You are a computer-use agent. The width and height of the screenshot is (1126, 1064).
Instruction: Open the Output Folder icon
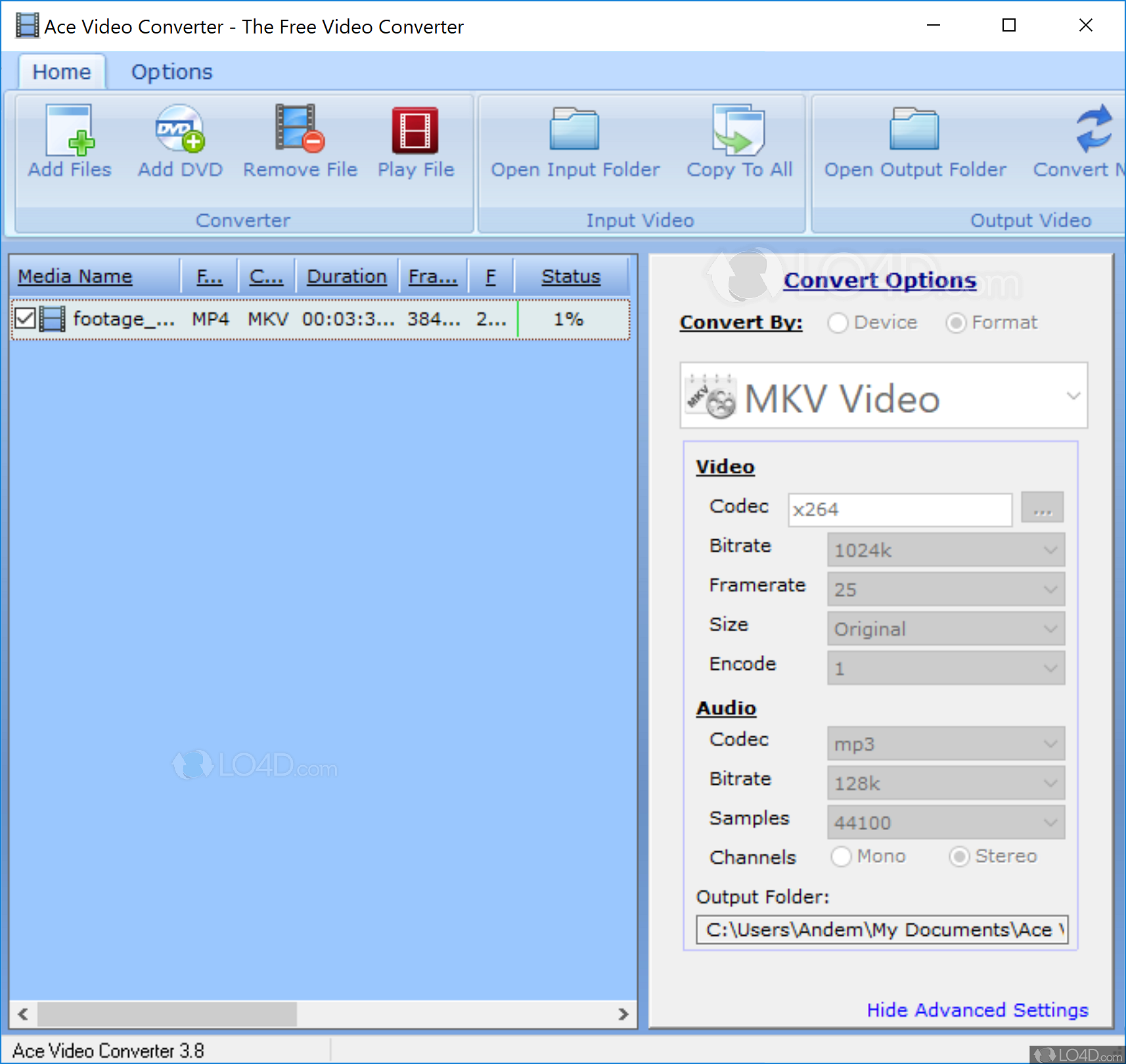coord(914,129)
